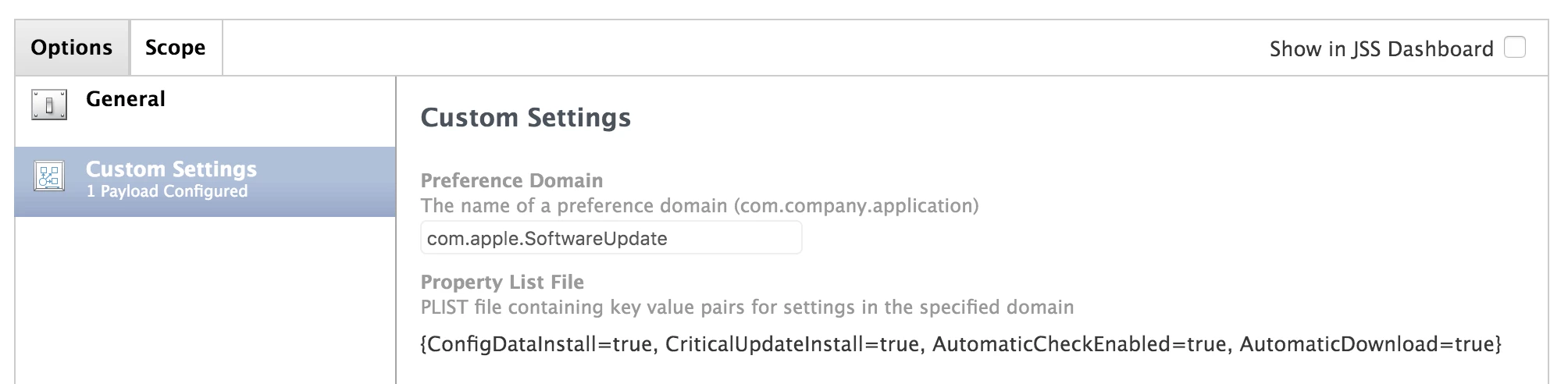Switch to the Scope tab
This screenshot has width=1568, height=384.
(176, 48)
